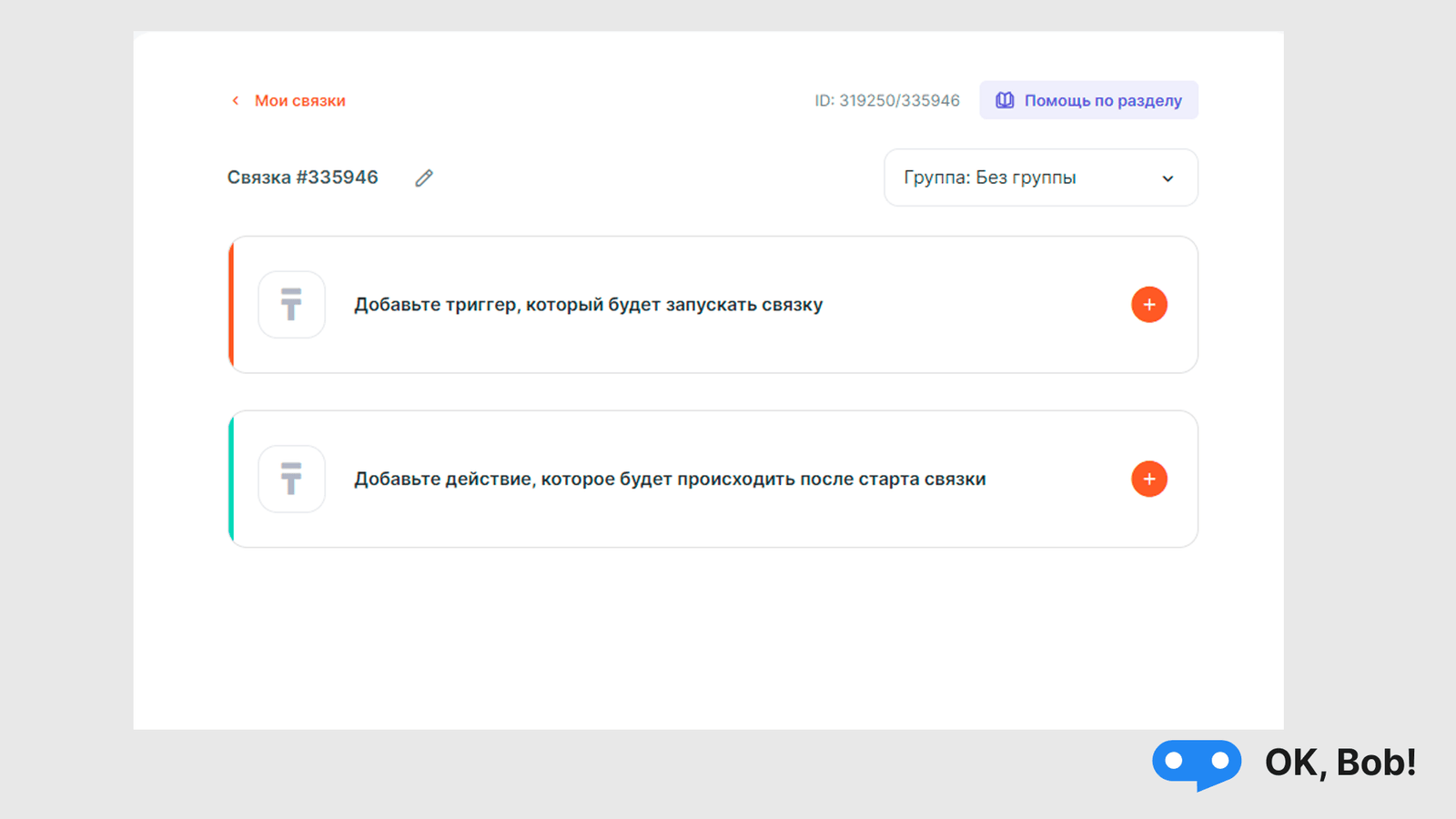Click the Добавьте триггер text
Screen dimensions: 1456x819
point(588,305)
